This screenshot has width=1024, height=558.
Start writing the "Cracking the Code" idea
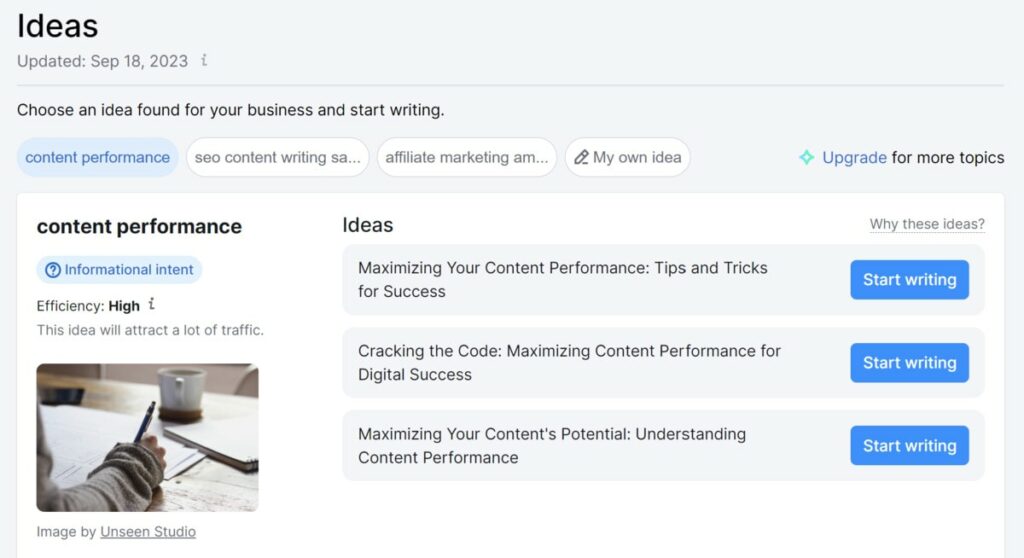(909, 363)
